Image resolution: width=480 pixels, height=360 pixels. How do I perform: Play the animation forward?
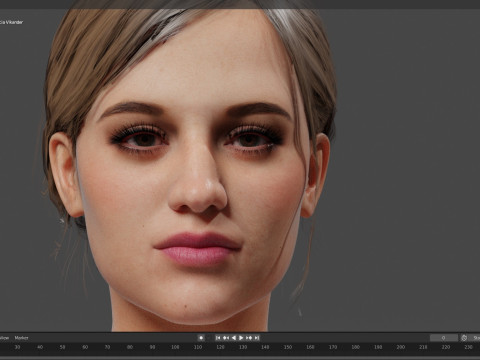pos(241,338)
